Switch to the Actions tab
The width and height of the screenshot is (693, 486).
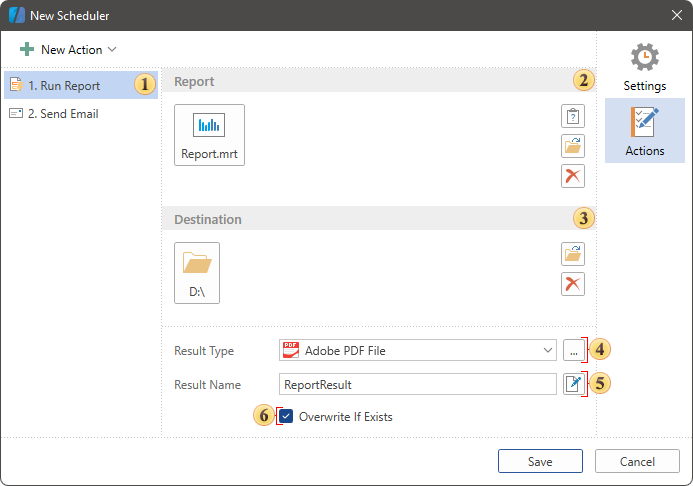point(644,131)
